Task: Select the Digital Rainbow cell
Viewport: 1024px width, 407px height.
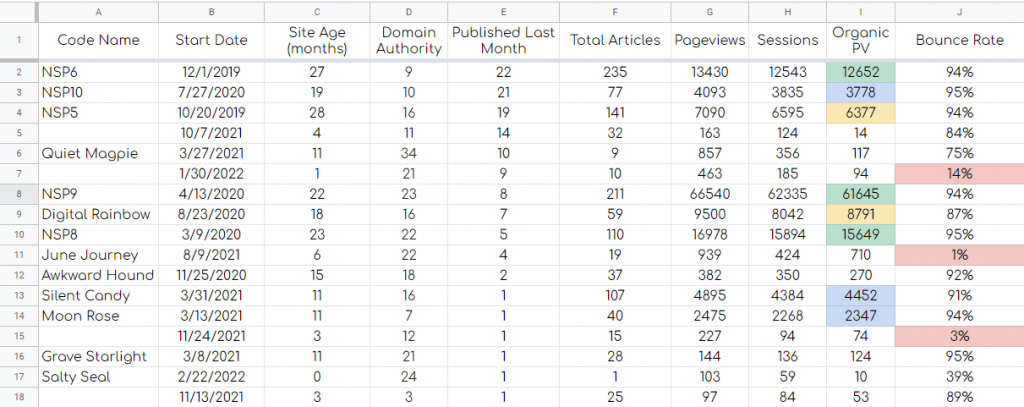Action: pos(98,214)
